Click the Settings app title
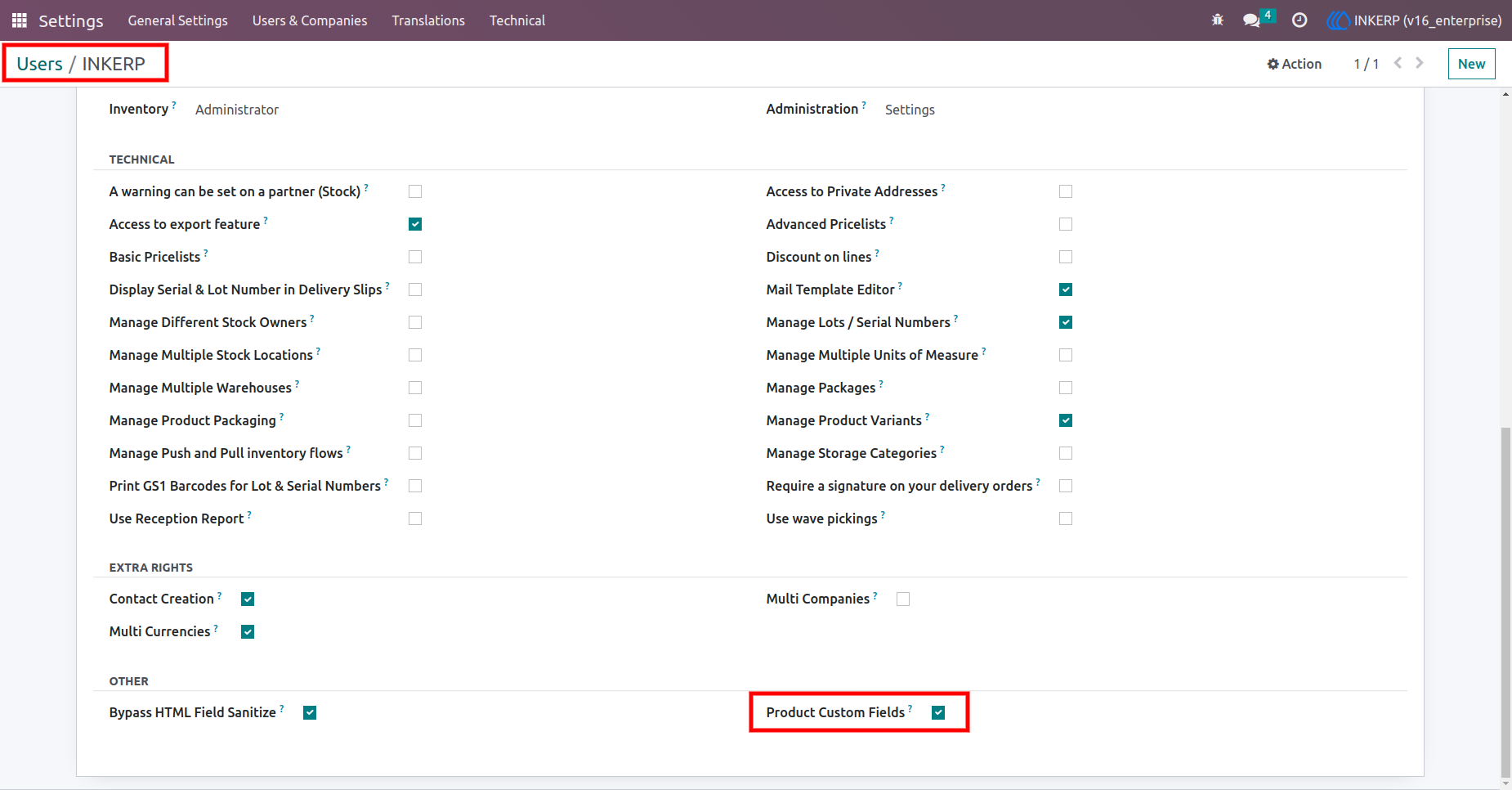Screen dimensions: 1512x790 coord(71,20)
